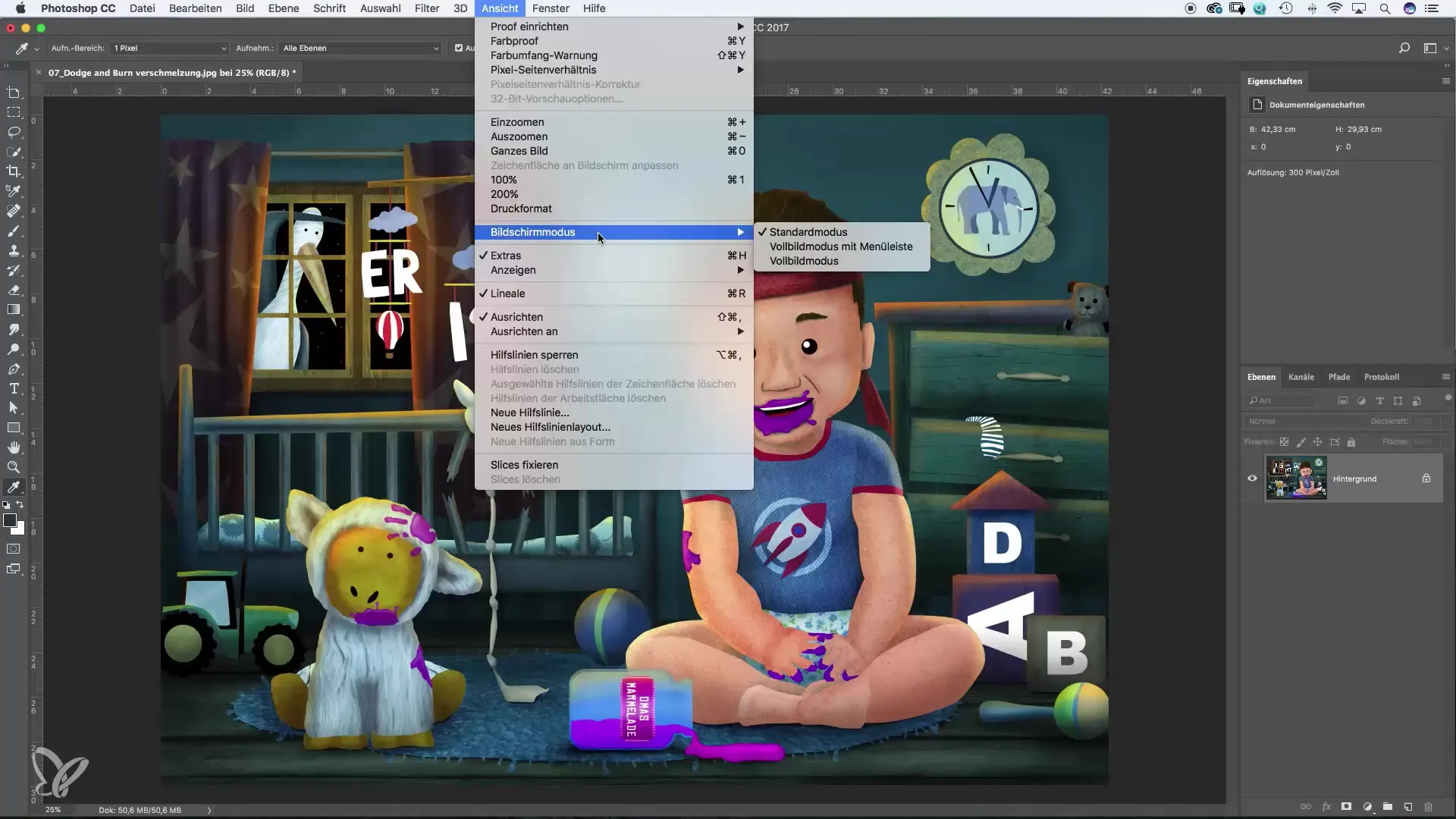Select the Rectangle shape tool
Image resolution: width=1456 pixels, height=819 pixels.
tap(14, 428)
